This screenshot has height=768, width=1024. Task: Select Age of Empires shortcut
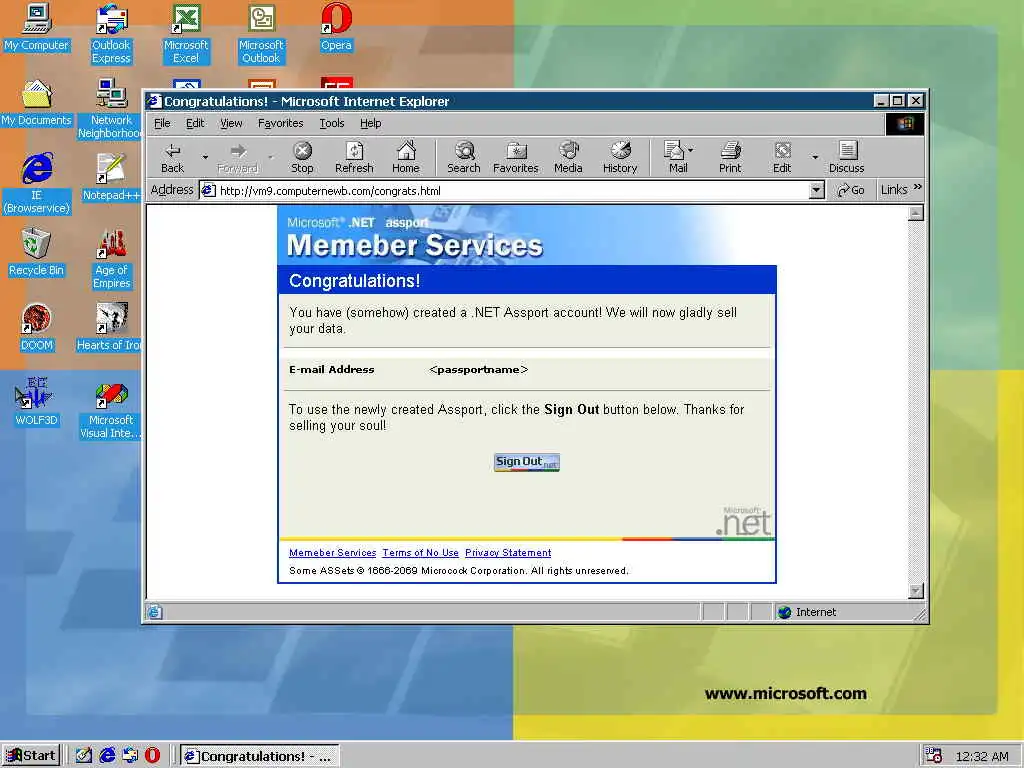pos(111,259)
